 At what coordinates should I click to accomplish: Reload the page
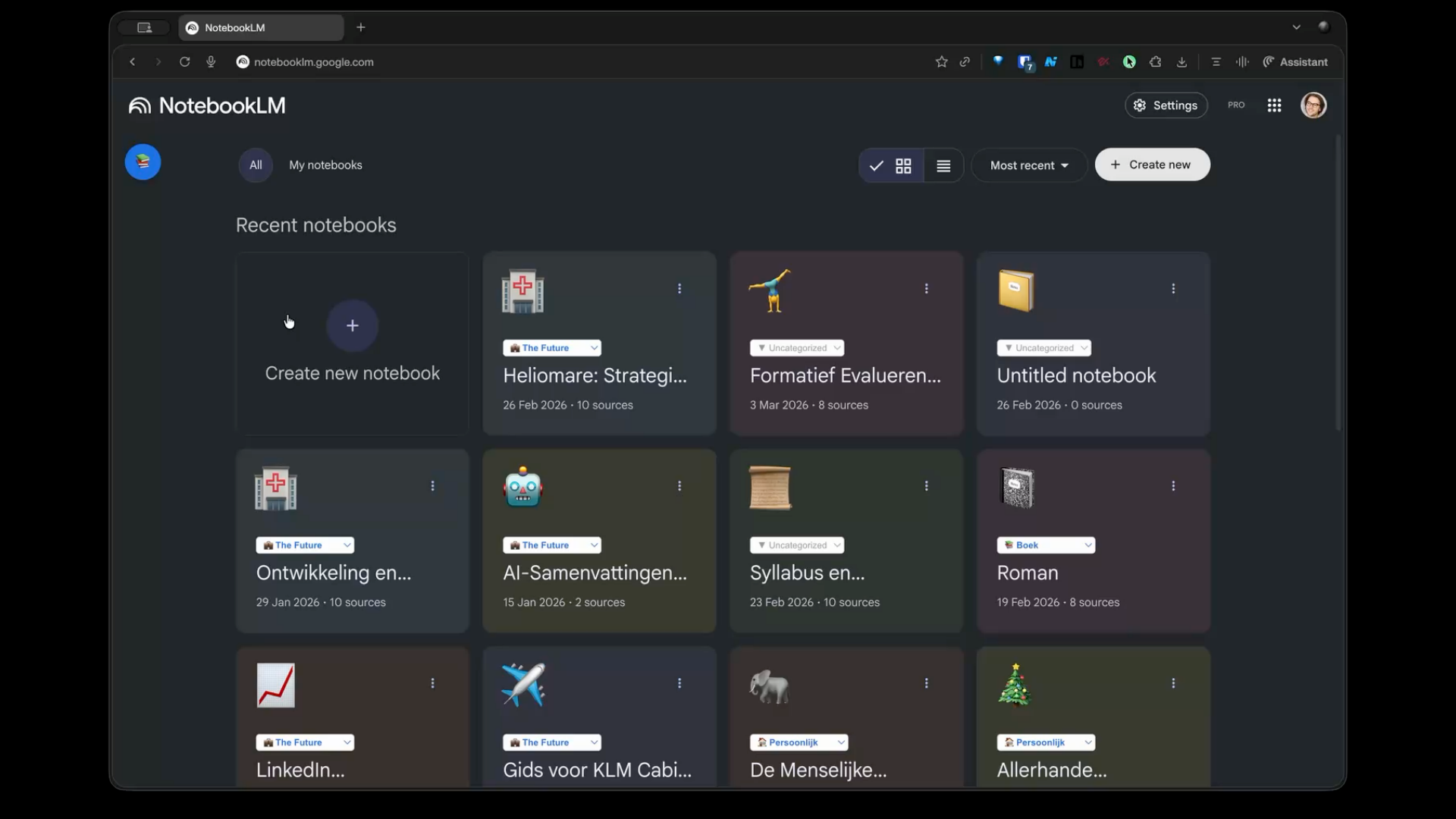coord(184,62)
